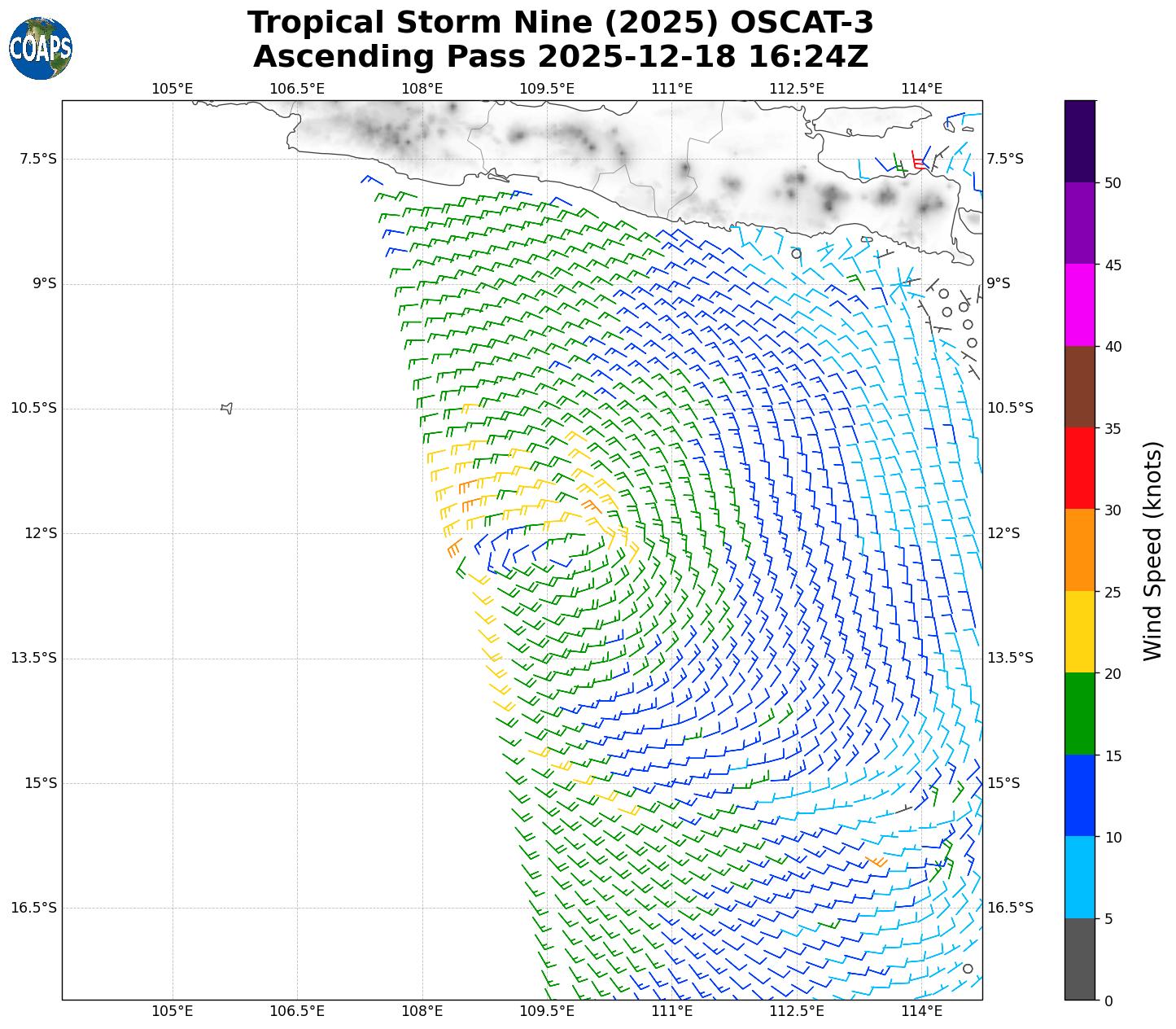Image resolution: width=1176 pixels, height=1029 pixels.
Task: Click the colorbar tick label 50
Action: tap(1113, 183)
